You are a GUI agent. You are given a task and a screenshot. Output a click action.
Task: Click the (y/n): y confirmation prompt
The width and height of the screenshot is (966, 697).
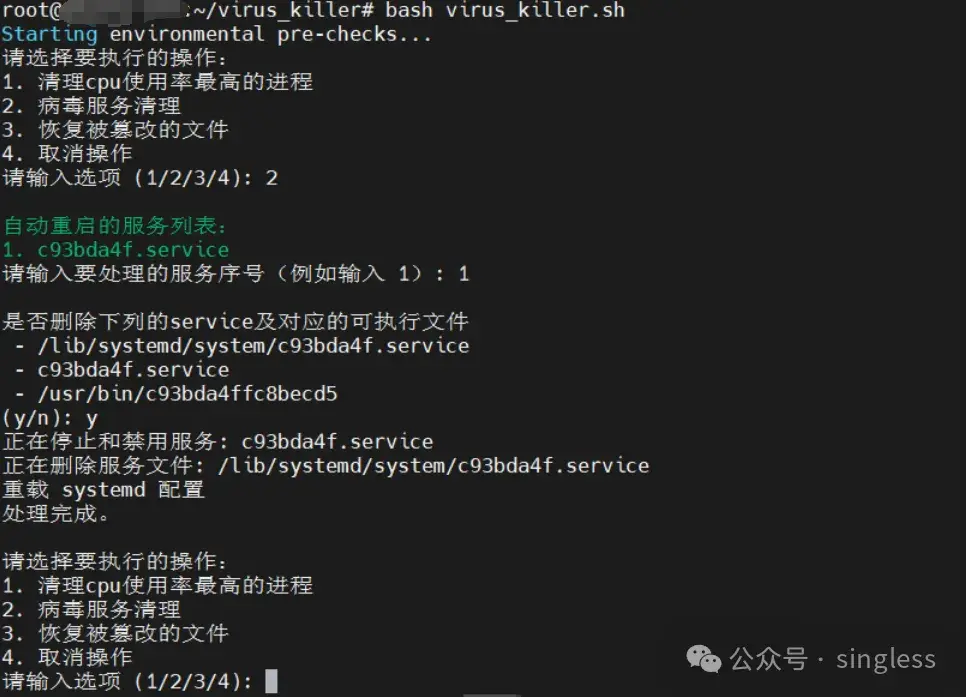click(x=50, y=417)
